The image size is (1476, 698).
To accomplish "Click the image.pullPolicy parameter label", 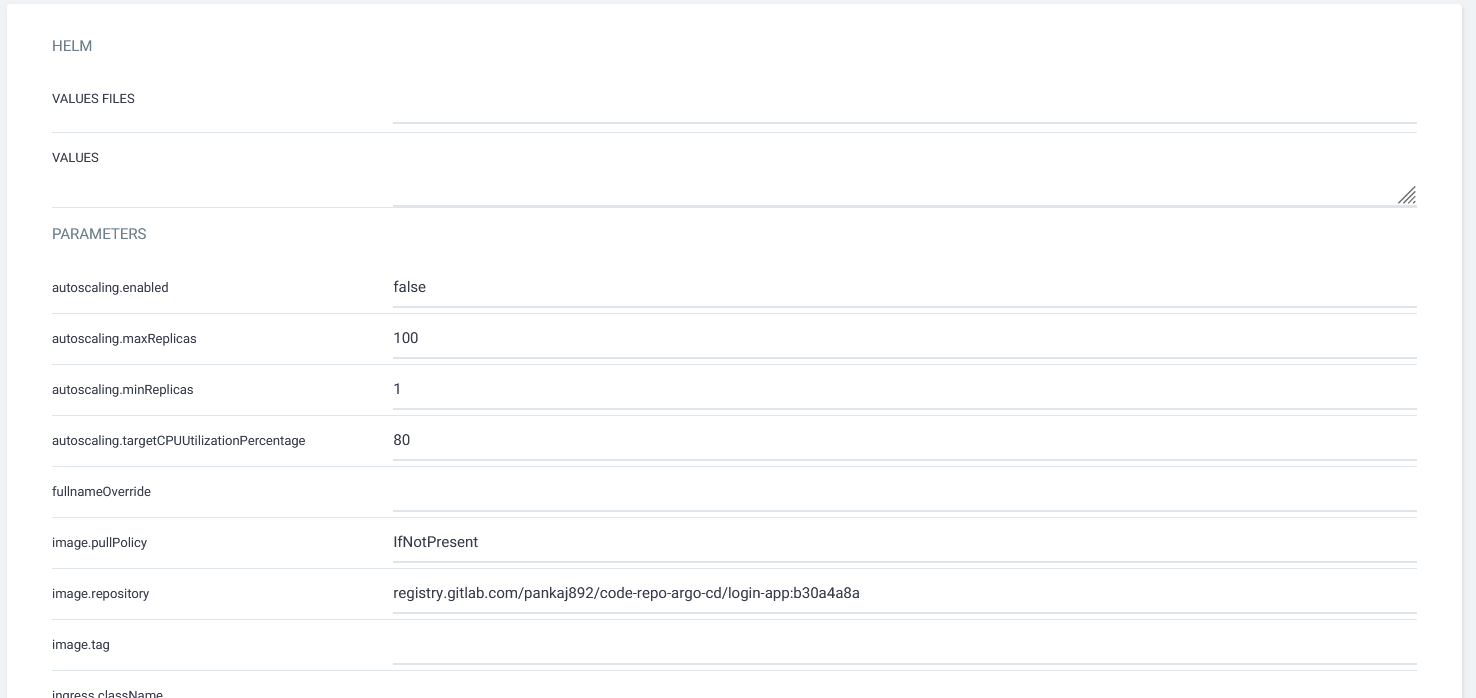I will pyautogui.click(x=99, y=543).
